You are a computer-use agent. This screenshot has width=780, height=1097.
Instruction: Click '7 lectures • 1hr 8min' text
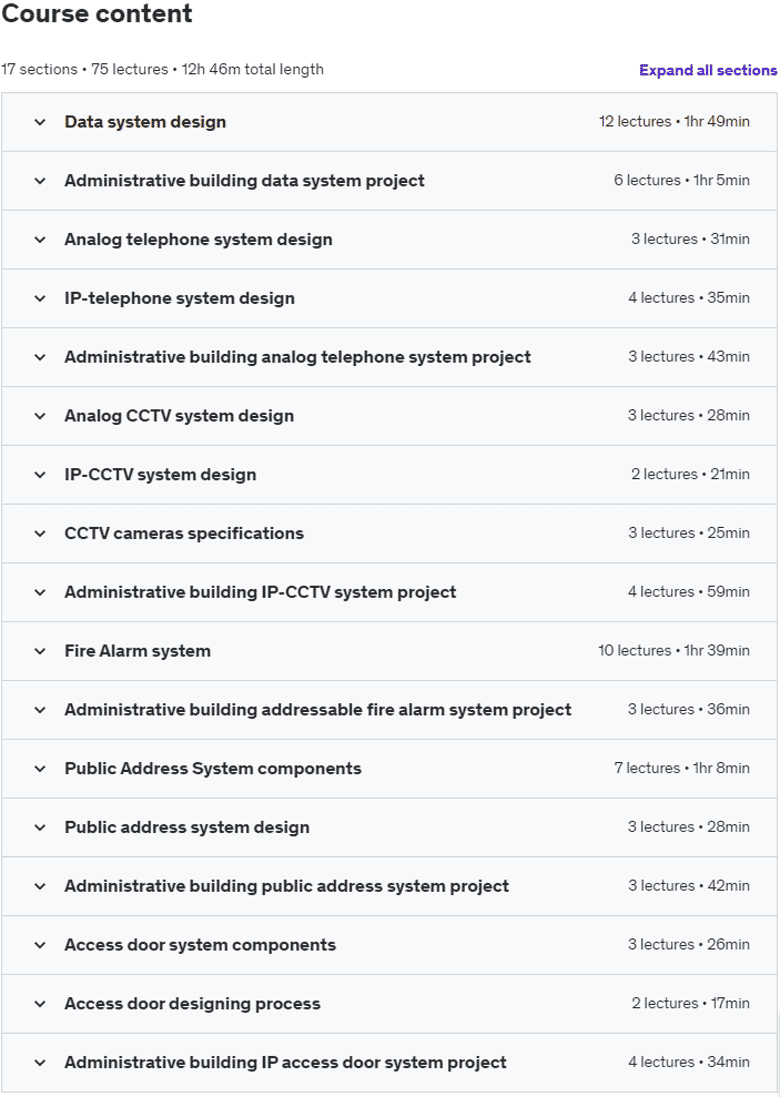(x=682, y=767)
